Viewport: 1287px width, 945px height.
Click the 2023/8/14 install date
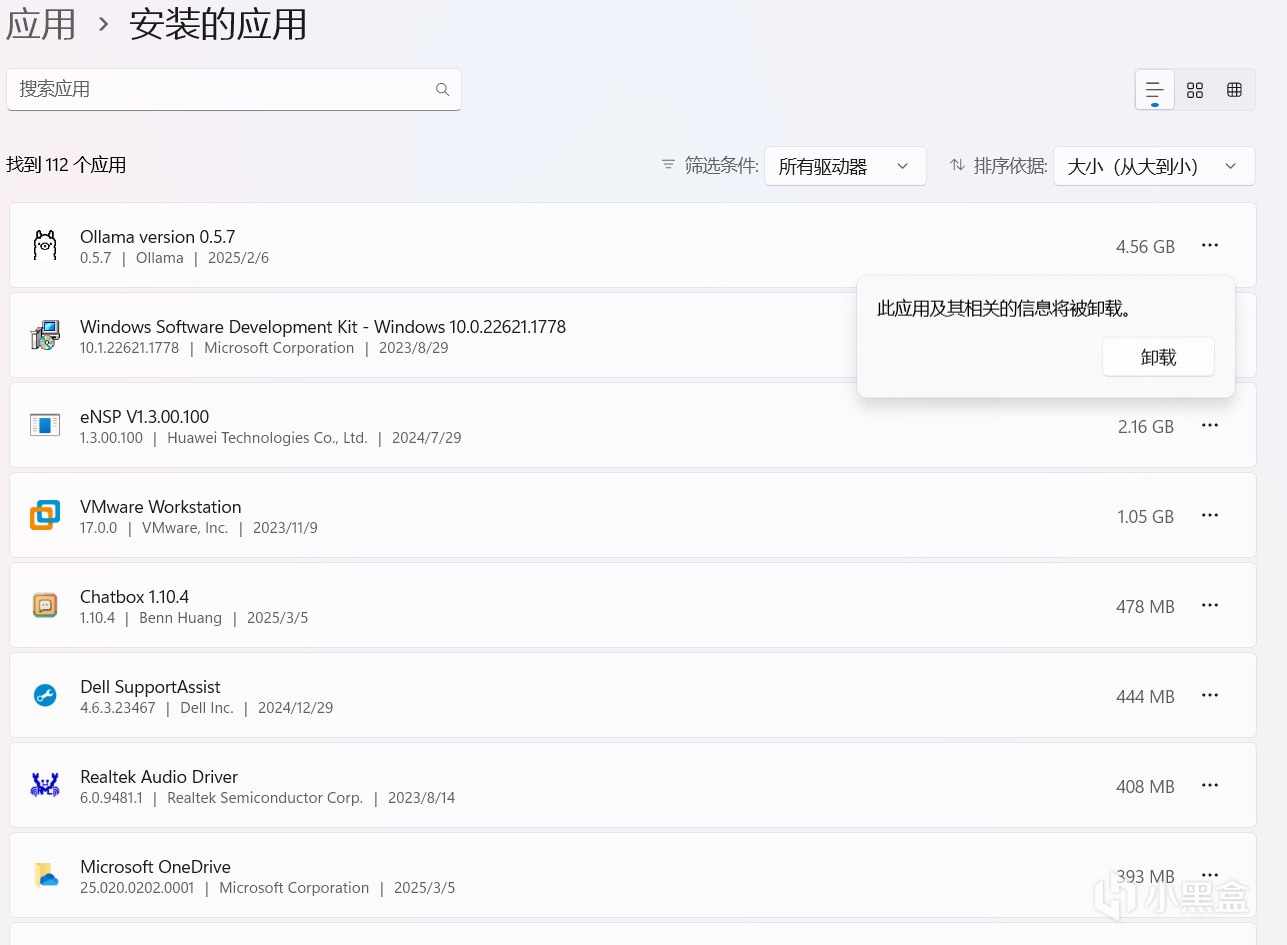(x=422, y=798)
